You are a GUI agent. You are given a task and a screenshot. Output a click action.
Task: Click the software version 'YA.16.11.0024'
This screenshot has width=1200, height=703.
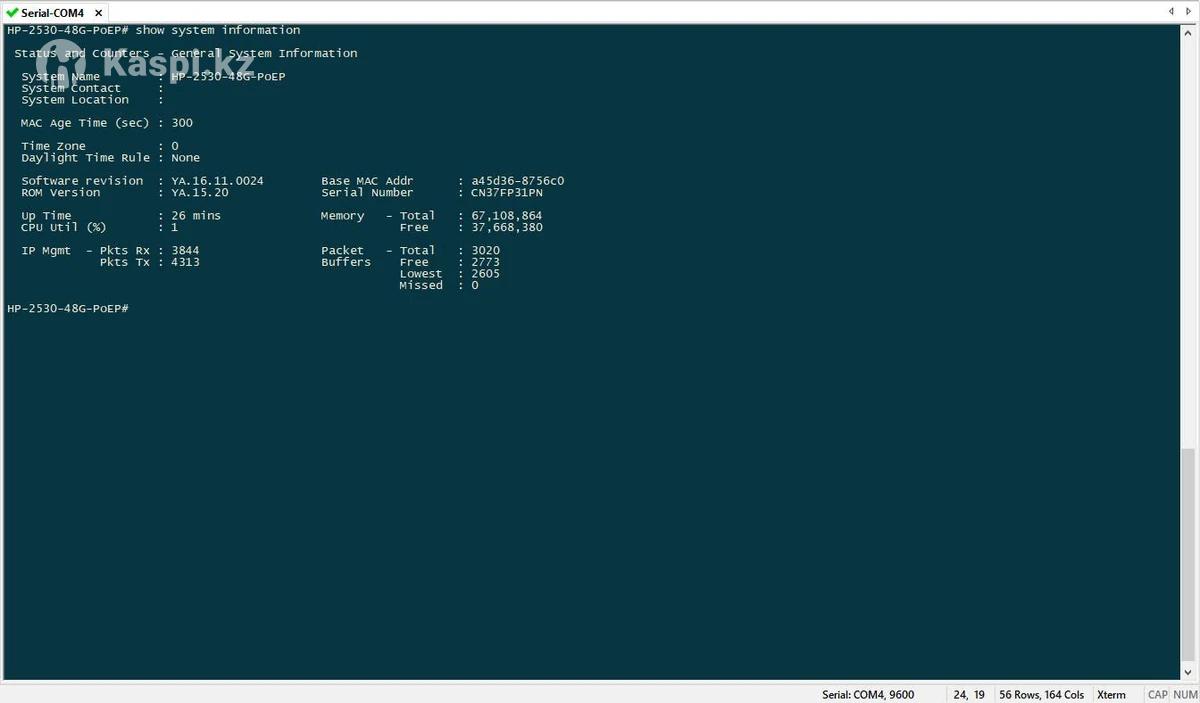coord(217,181)
